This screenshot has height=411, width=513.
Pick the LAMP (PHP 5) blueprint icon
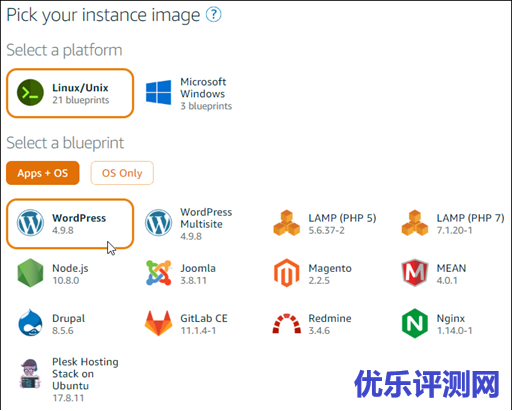point(287,223)
